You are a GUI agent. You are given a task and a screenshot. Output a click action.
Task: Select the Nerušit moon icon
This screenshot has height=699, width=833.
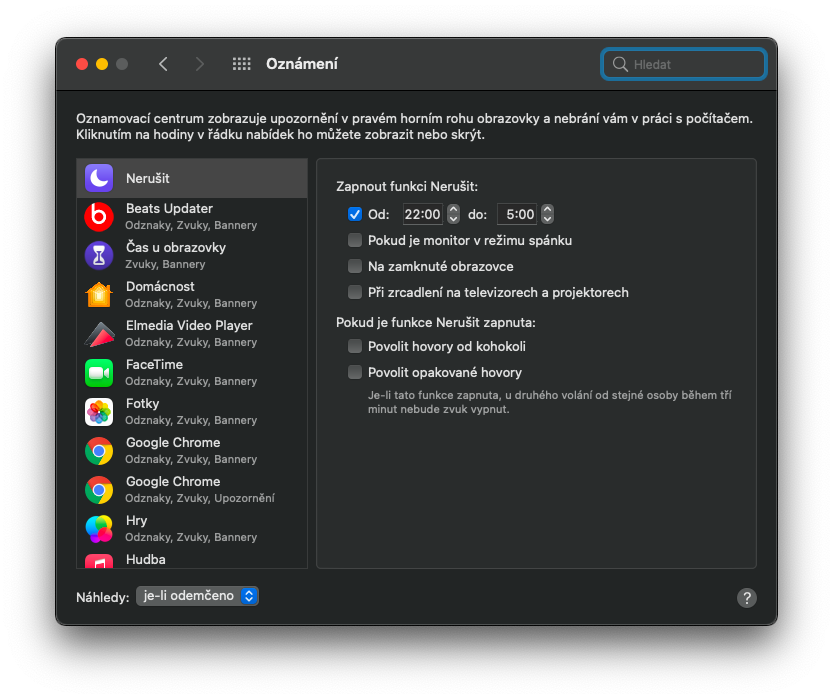[x=99, y=178]
